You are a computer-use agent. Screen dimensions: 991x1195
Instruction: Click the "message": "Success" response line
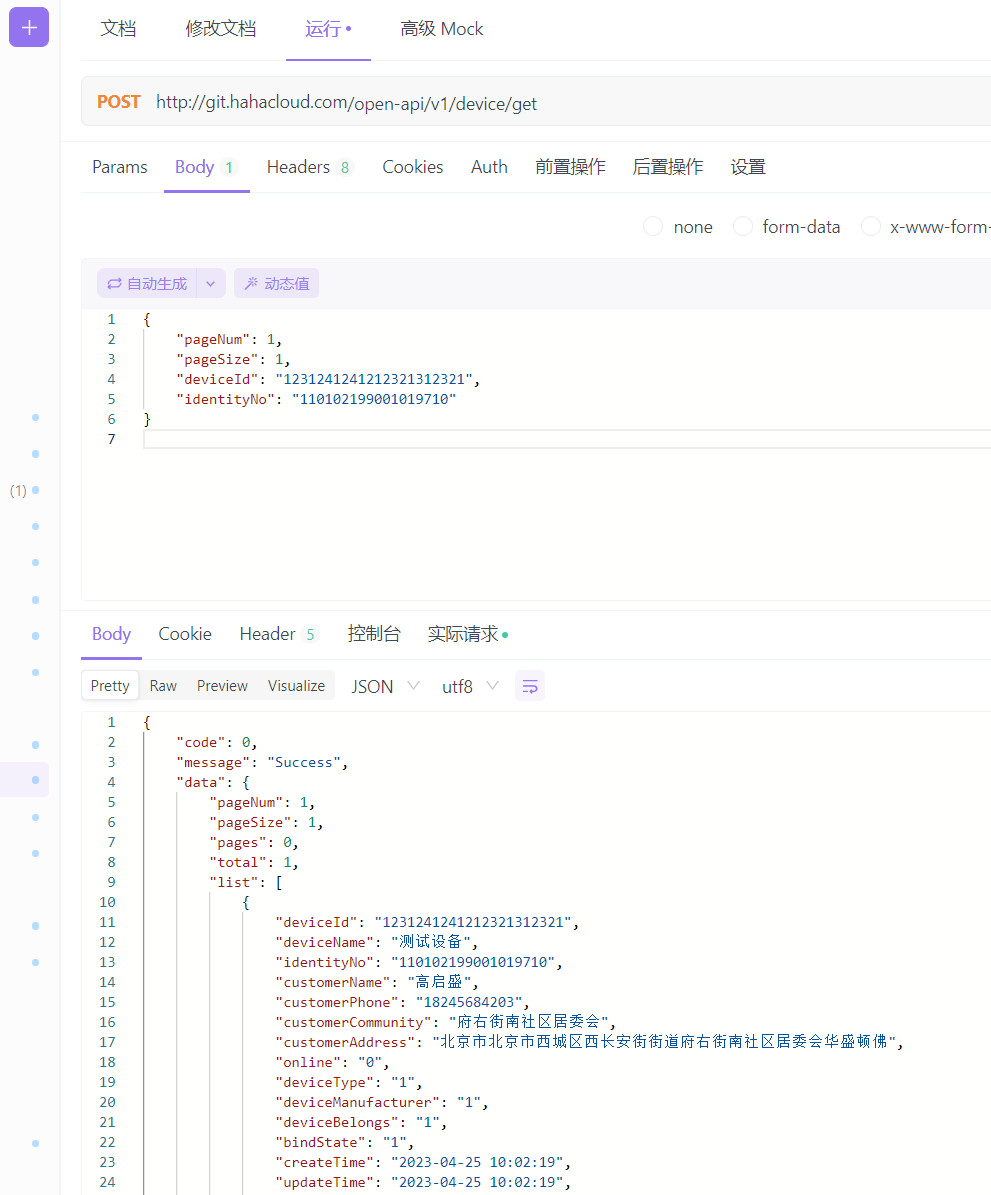point(261,762)
